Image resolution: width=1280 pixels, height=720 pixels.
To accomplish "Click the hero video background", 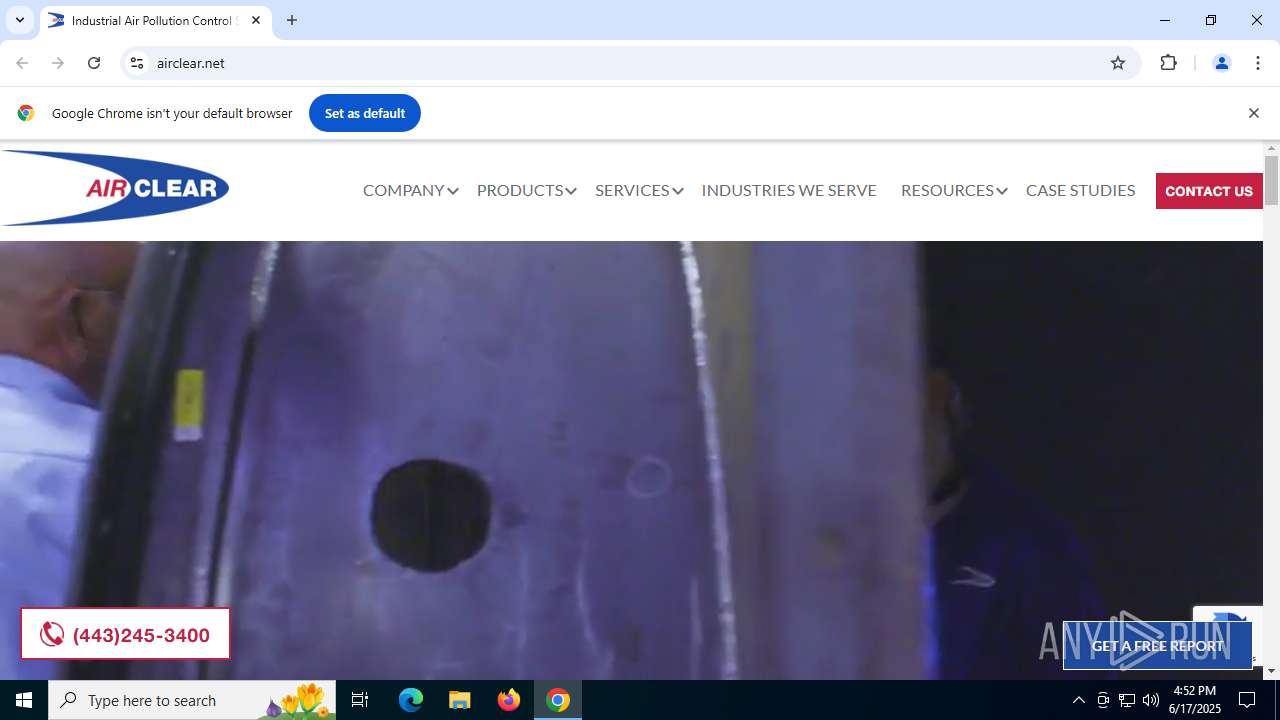I will coord(631,460).
